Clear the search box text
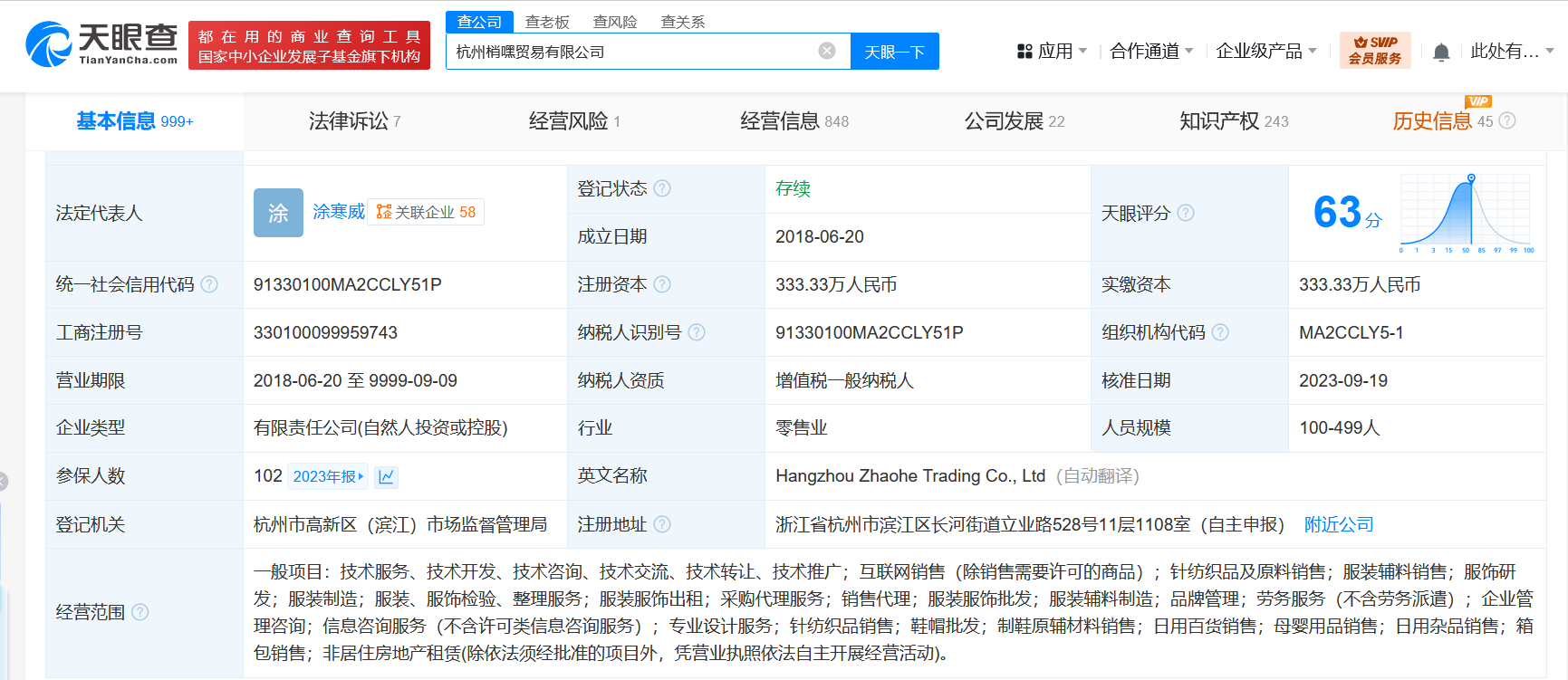The height and width of the screenshot is (680, 1568). (x=826, y=51)
